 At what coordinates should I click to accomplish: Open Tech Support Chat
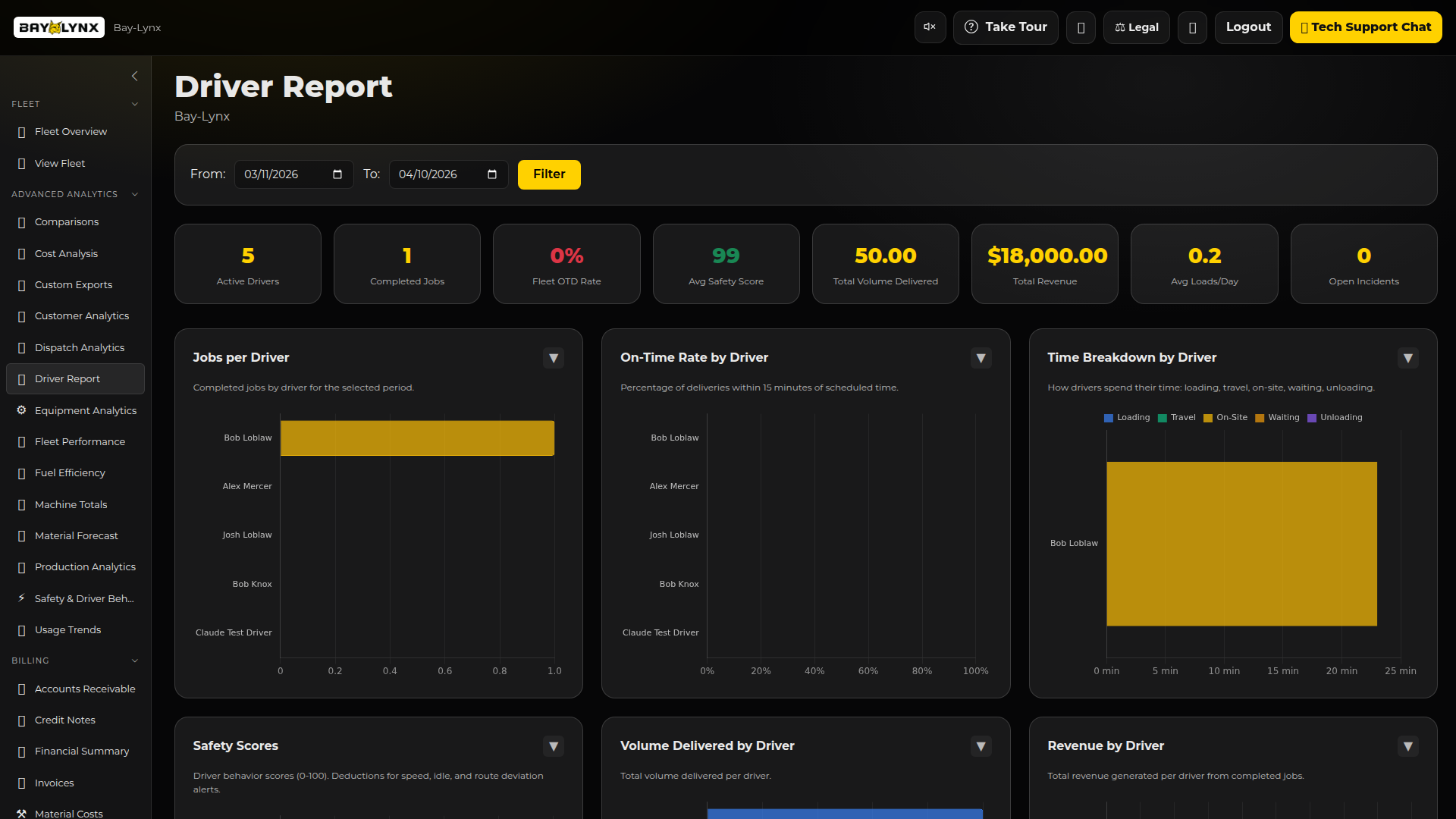pos(1365,27)
